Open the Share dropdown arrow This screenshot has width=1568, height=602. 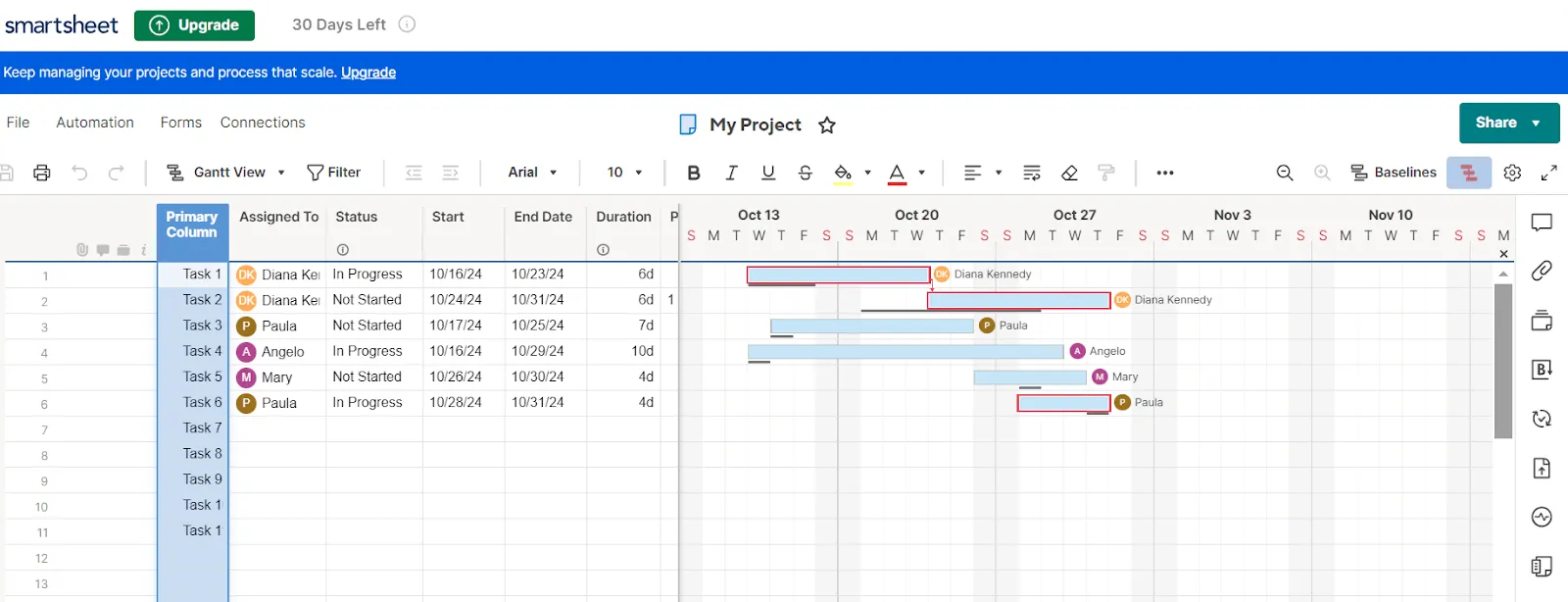click(1536, 124)
